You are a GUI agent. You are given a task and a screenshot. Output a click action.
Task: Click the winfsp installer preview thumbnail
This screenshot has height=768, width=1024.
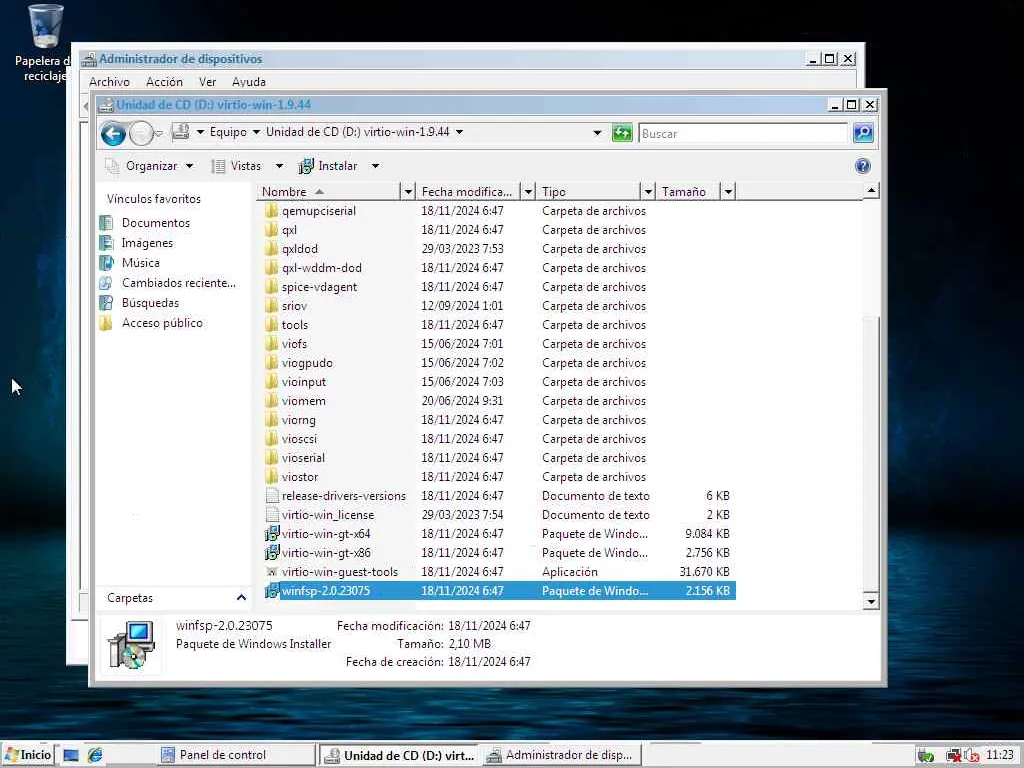[x=132, y=644]
